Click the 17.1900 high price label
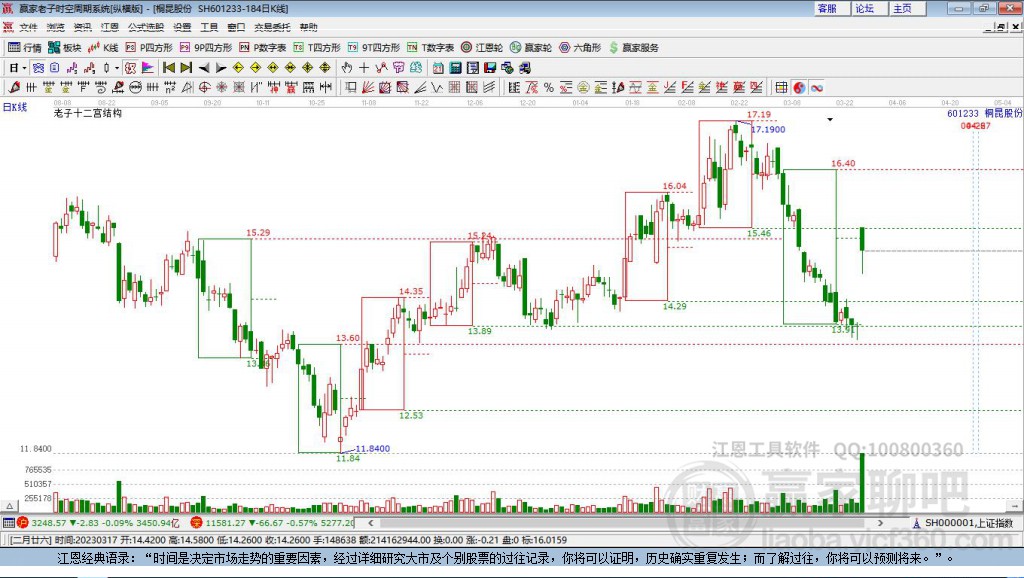Image resolution: width=1024 pixels, height=578 pixels. coord(768,129)
